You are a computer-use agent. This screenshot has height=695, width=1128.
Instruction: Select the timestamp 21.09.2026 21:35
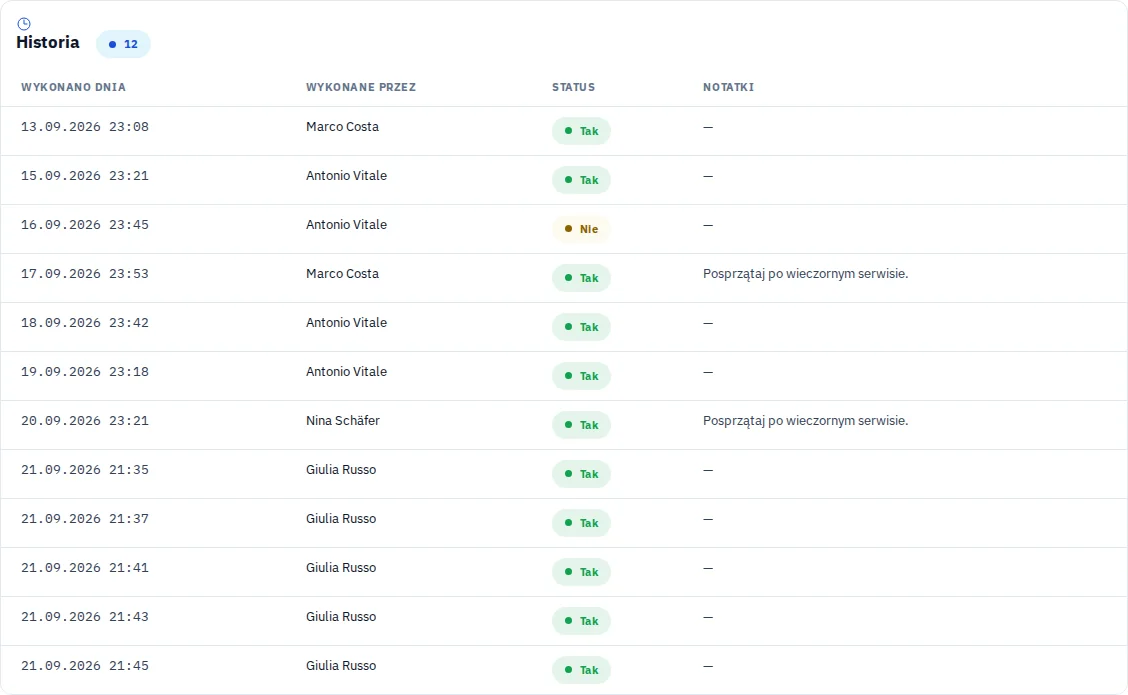pos(85,469)
